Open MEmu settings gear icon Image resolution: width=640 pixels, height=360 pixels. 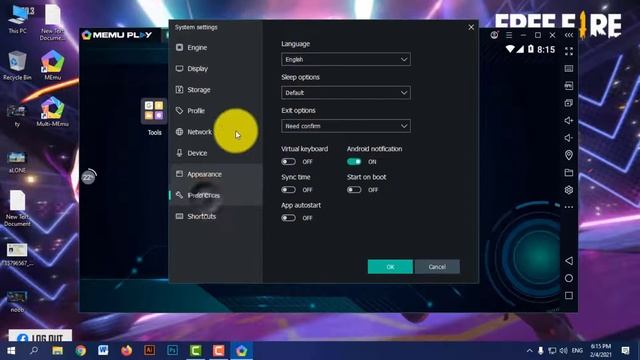pyautogui.click(x=569, y=190)
